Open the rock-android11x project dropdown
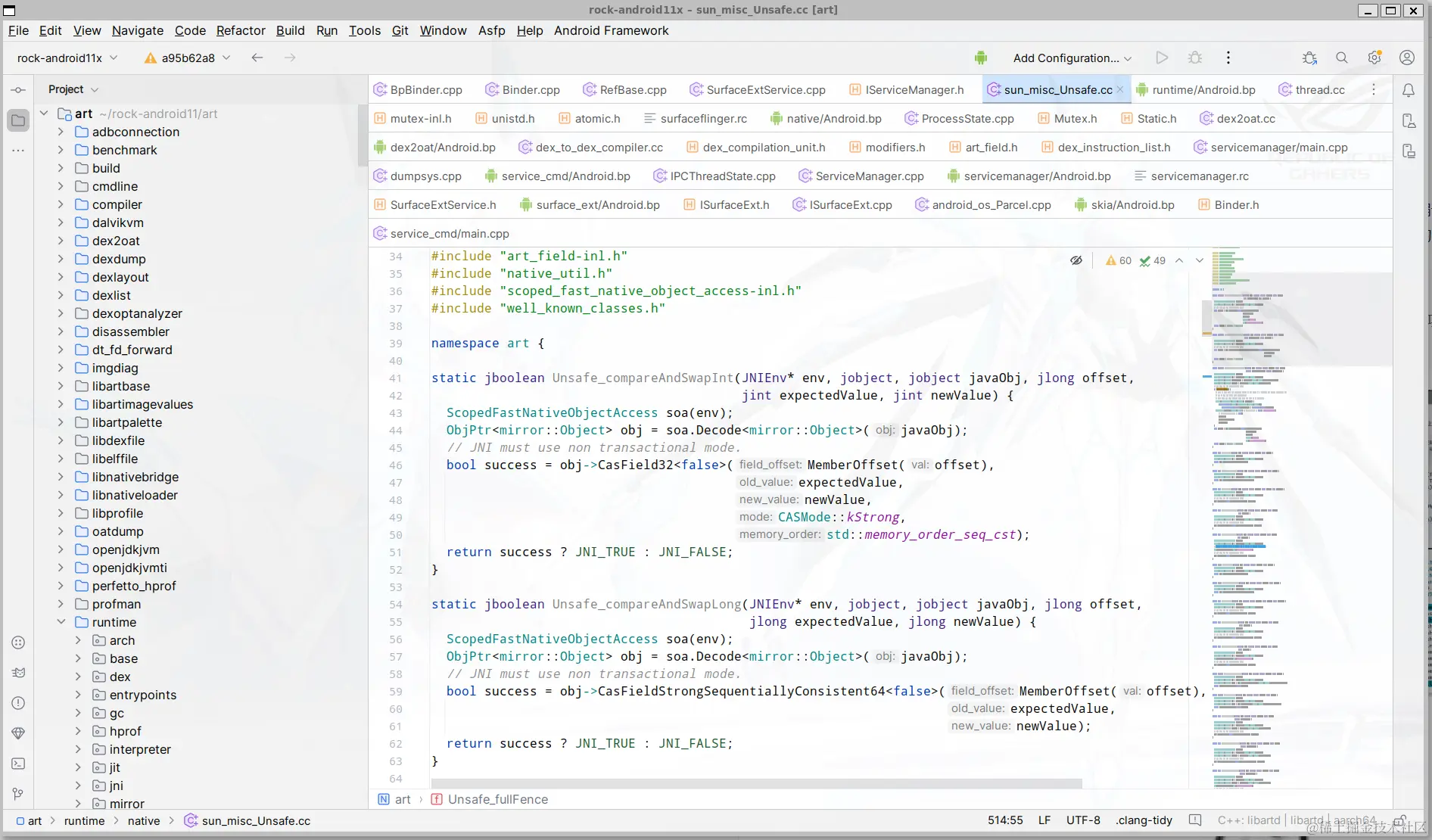Viewport: 1432px width, 840px height. point(67,58)
